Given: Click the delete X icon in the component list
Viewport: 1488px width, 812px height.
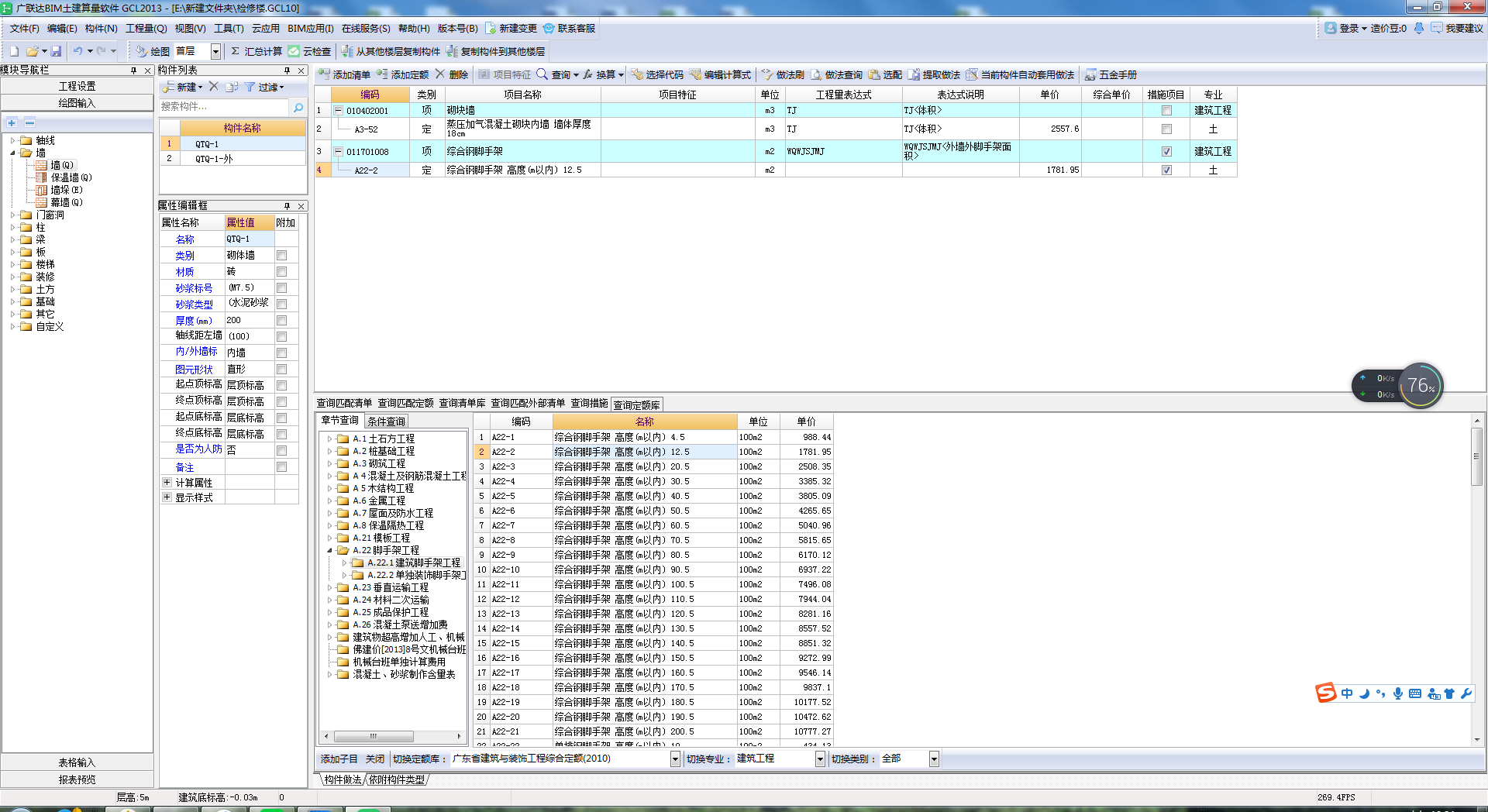Looking at the screenshot, I should 214,87.
